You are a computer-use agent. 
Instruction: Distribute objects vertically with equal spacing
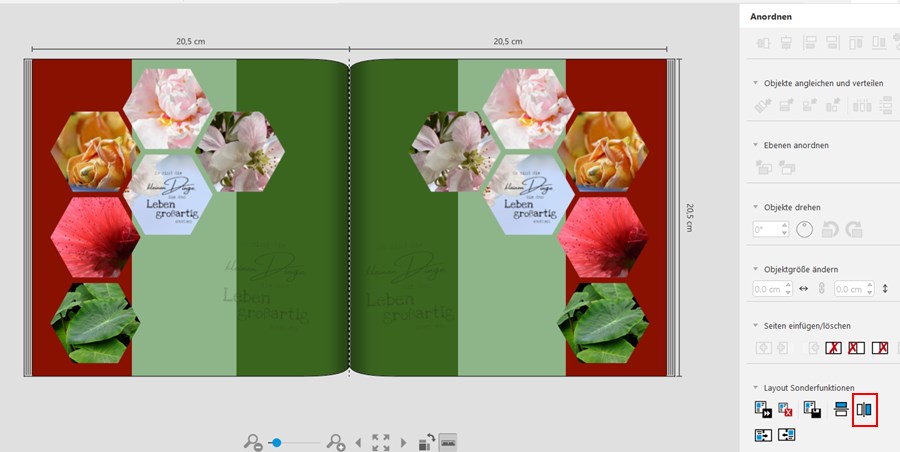(x=886, y=106)
